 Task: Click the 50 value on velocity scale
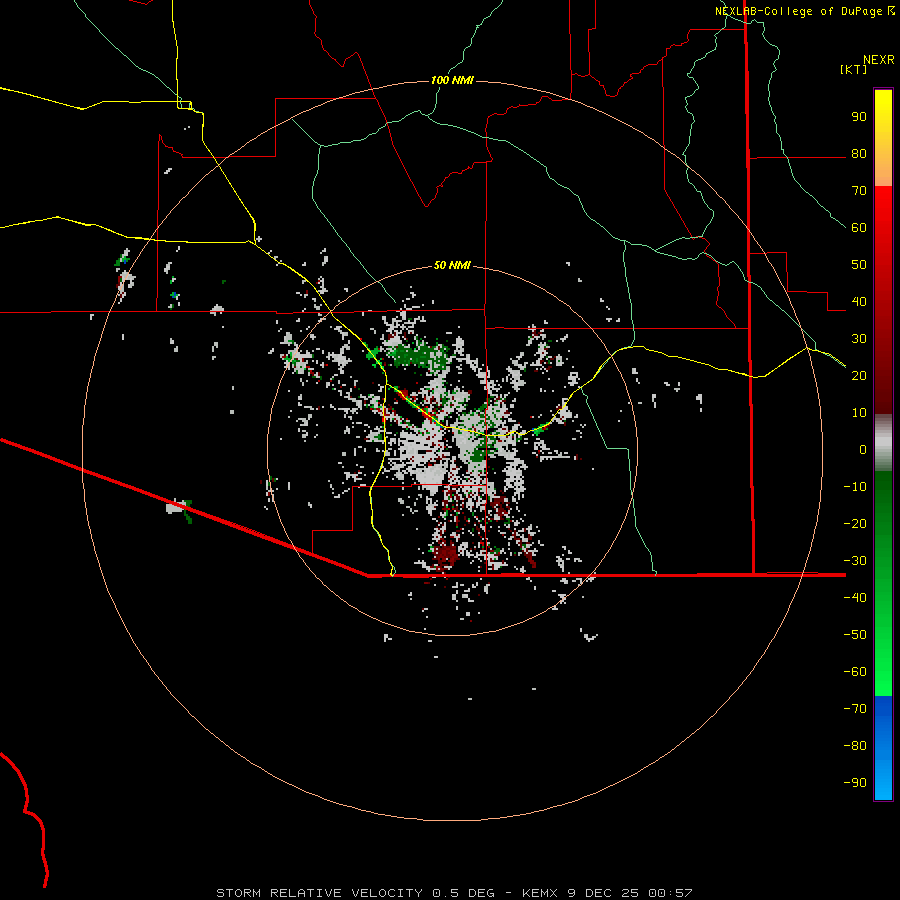click(859, 265)
